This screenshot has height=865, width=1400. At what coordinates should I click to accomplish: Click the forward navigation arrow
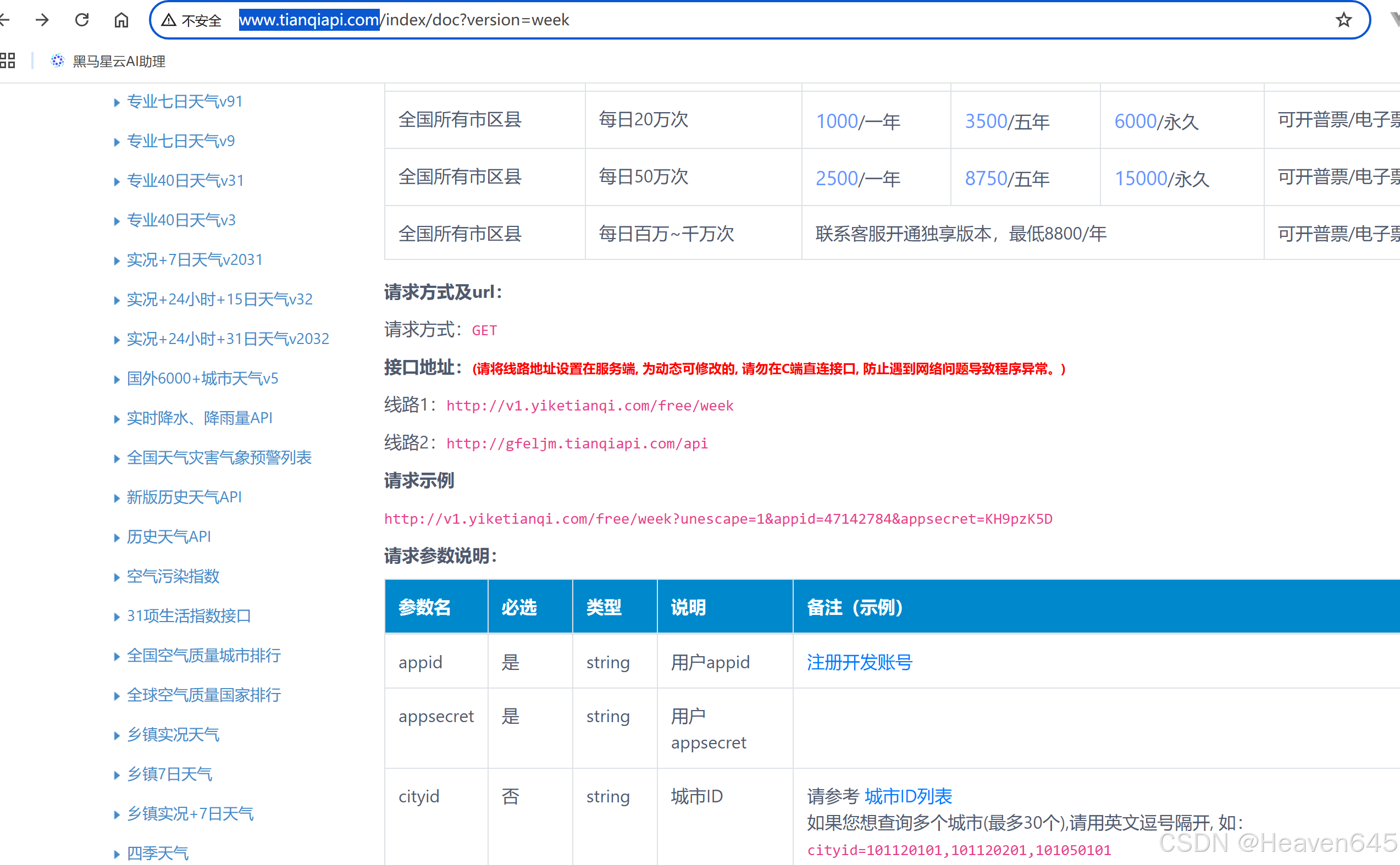42,20
